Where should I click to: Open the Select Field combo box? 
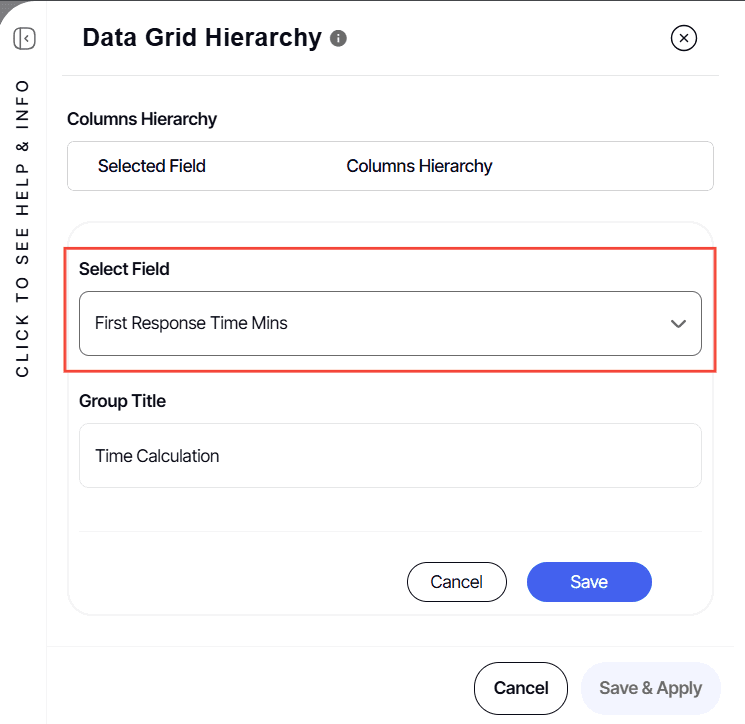390,324
